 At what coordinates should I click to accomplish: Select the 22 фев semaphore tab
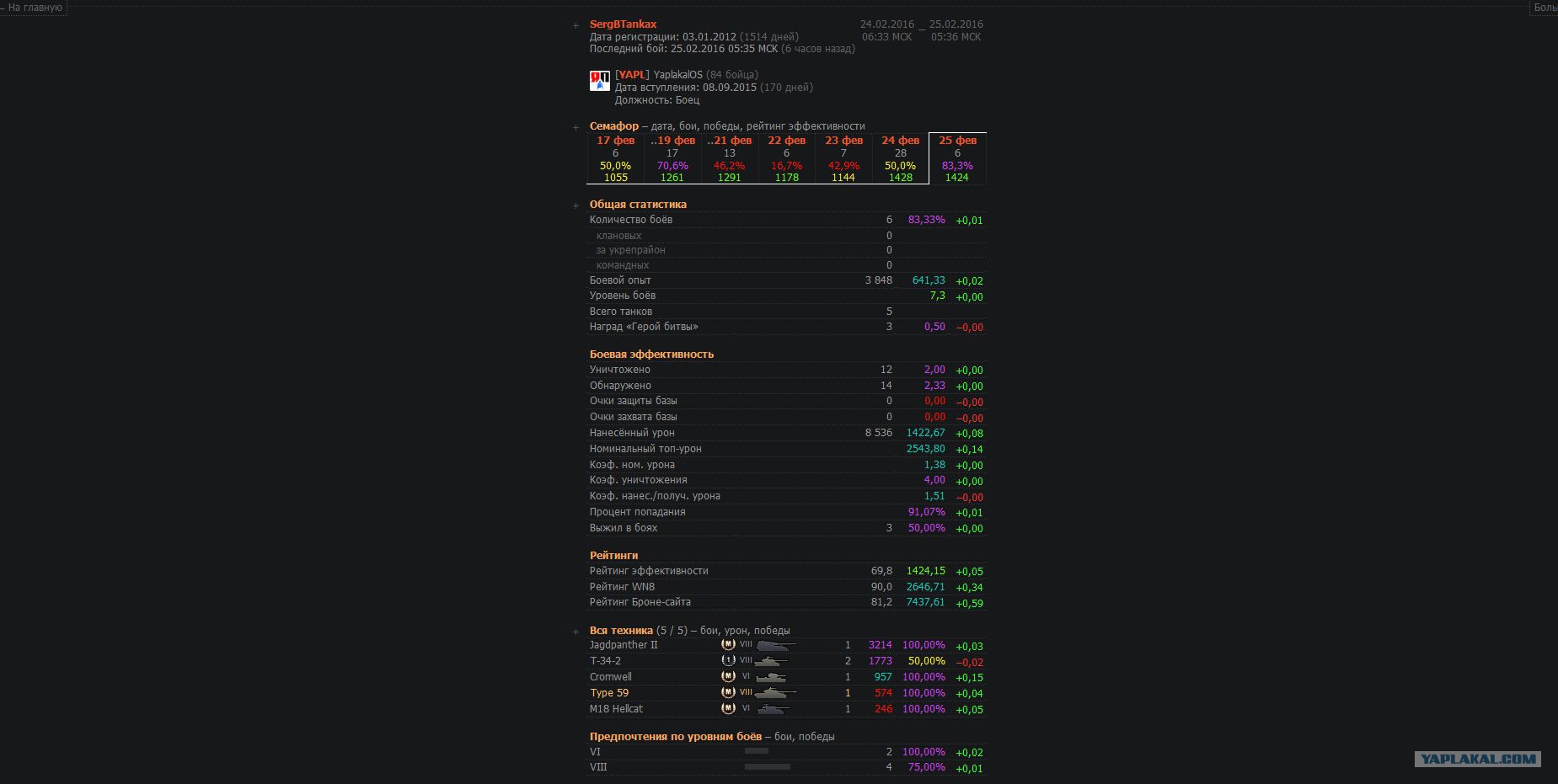pos(787,158)
